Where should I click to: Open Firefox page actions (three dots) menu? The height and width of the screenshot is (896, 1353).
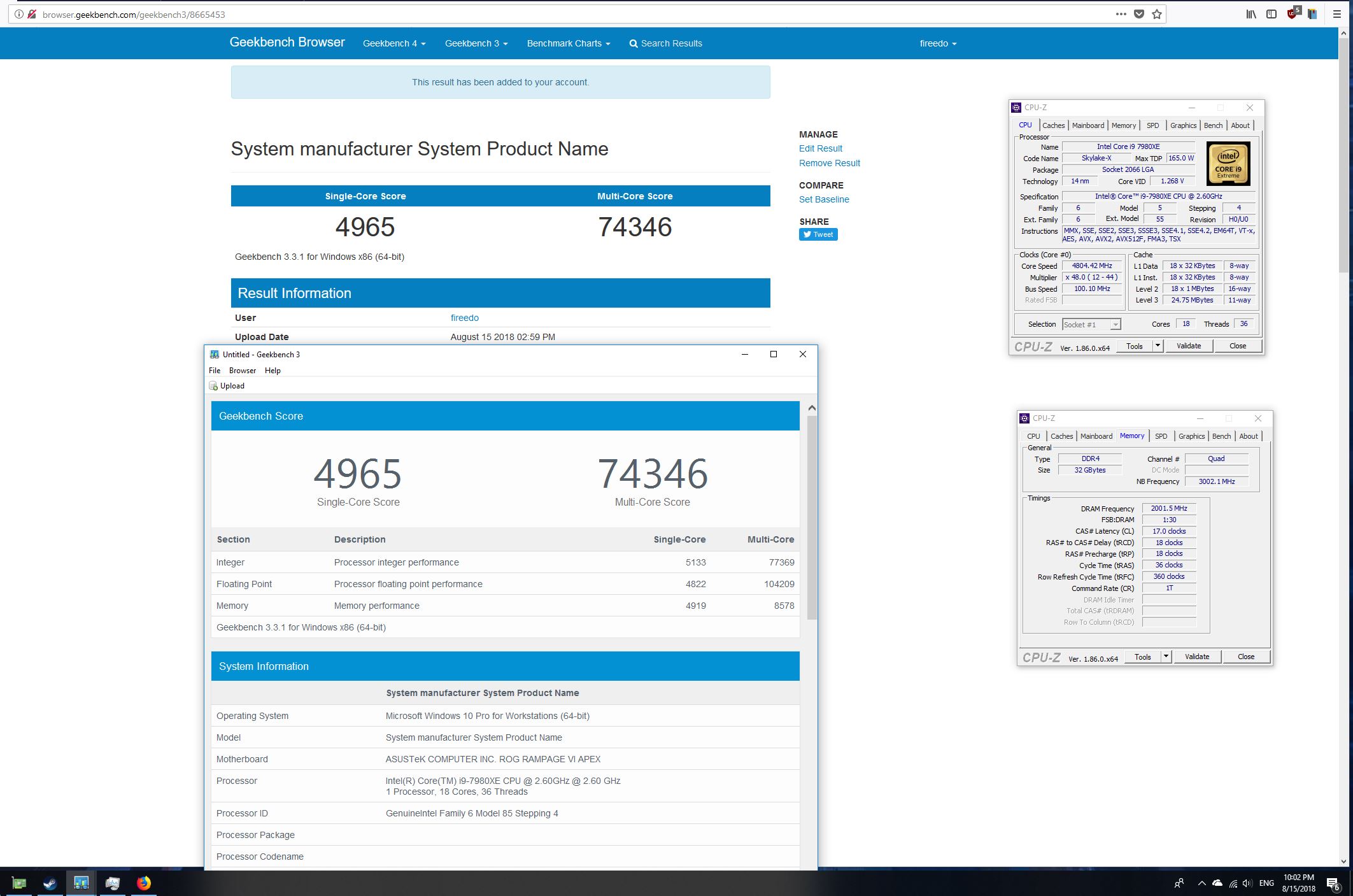tap(1121, 14)
